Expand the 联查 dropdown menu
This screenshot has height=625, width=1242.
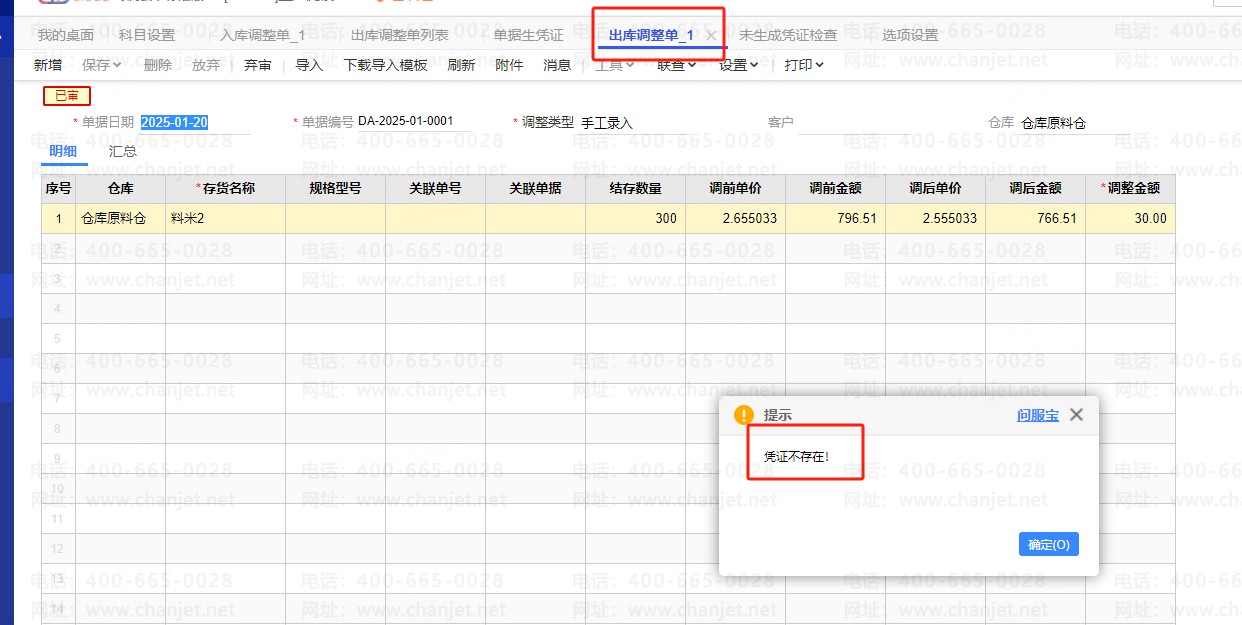[677, 65]
